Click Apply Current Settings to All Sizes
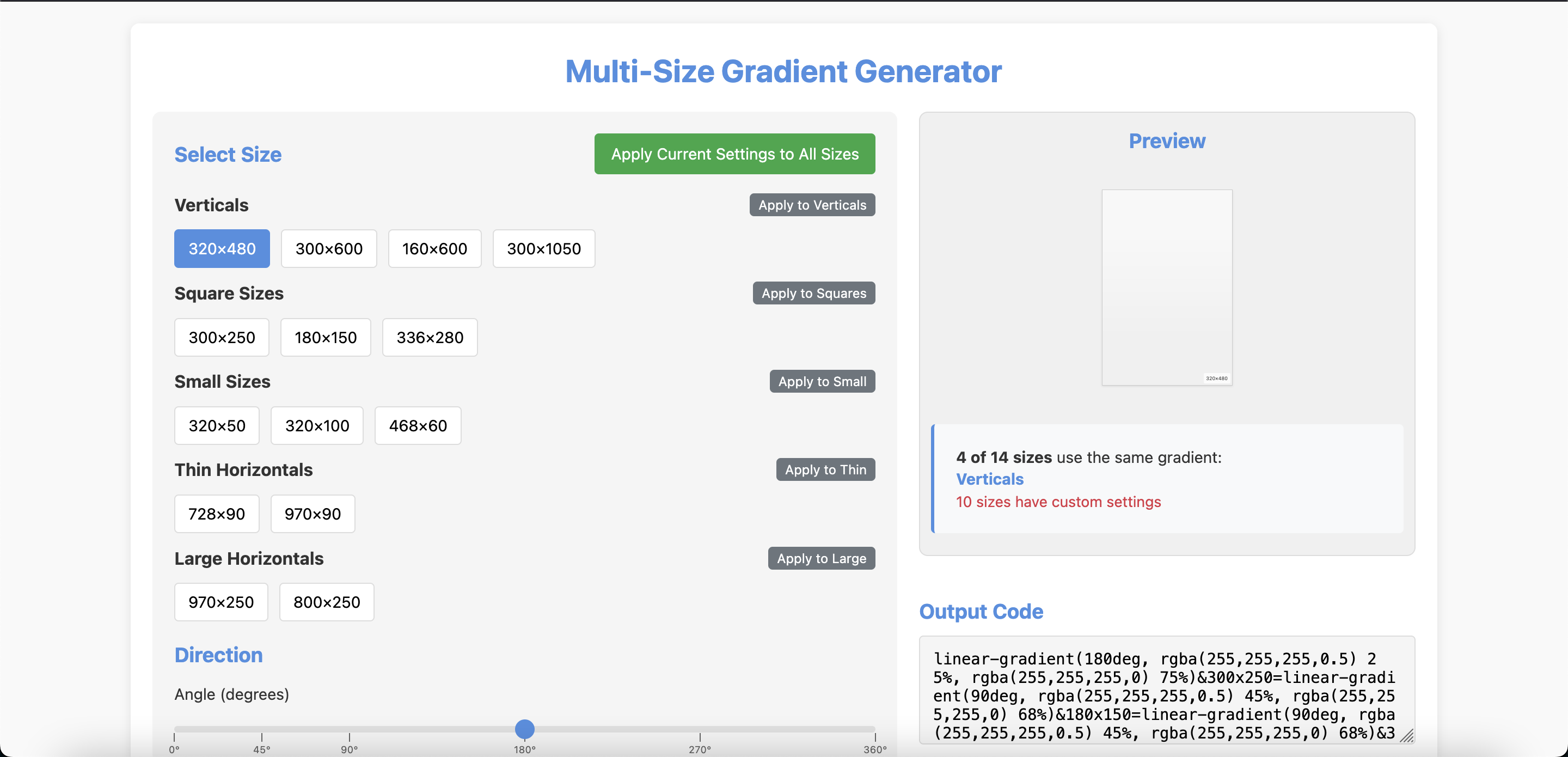1568x757 pixels. 734,154
